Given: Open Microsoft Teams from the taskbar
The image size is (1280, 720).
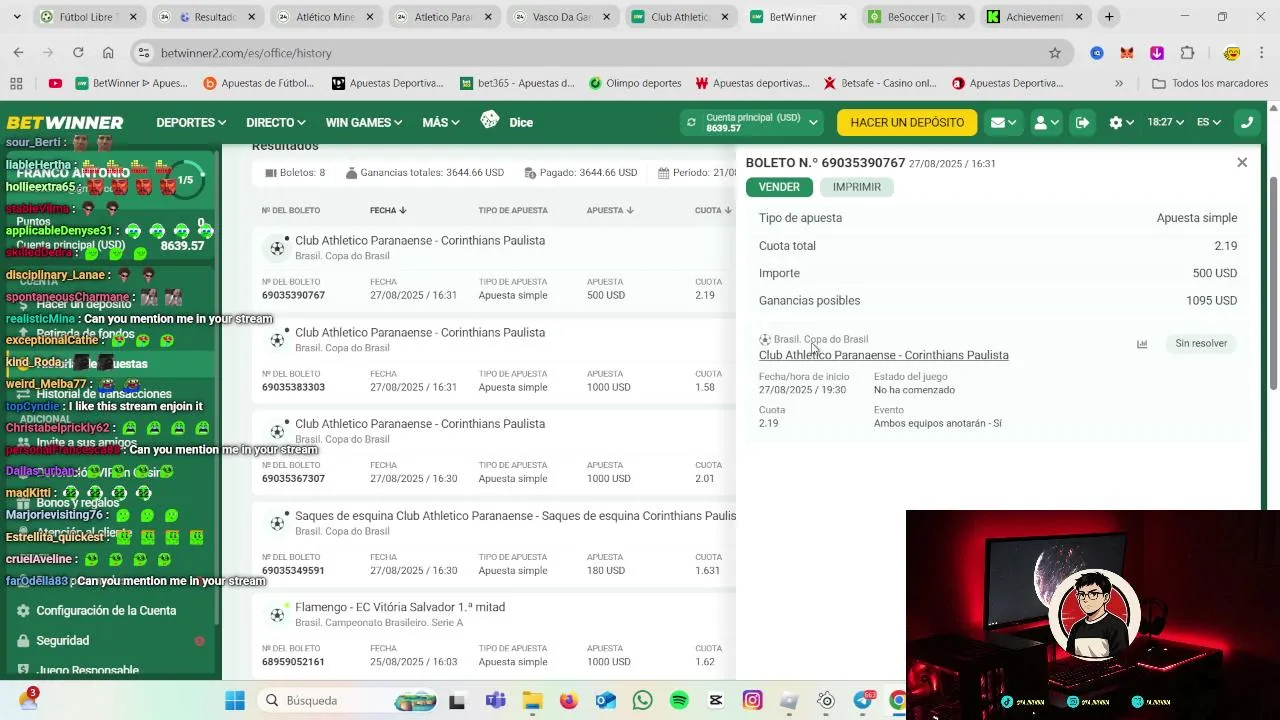Looking at the screenshot, I should [x=495, y=701].
